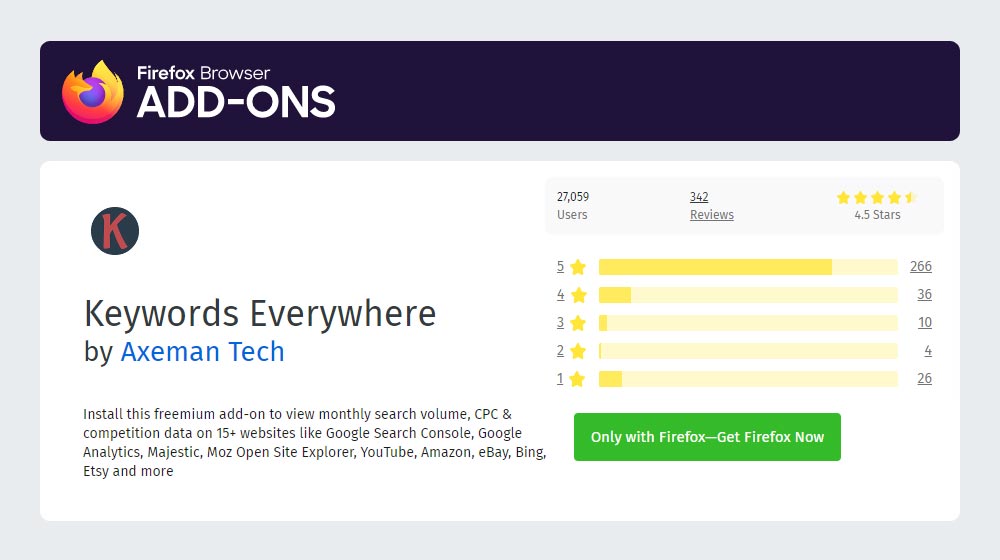Open the 342 reviews count link
1000x560 pixels.
[x=699, y=197]
